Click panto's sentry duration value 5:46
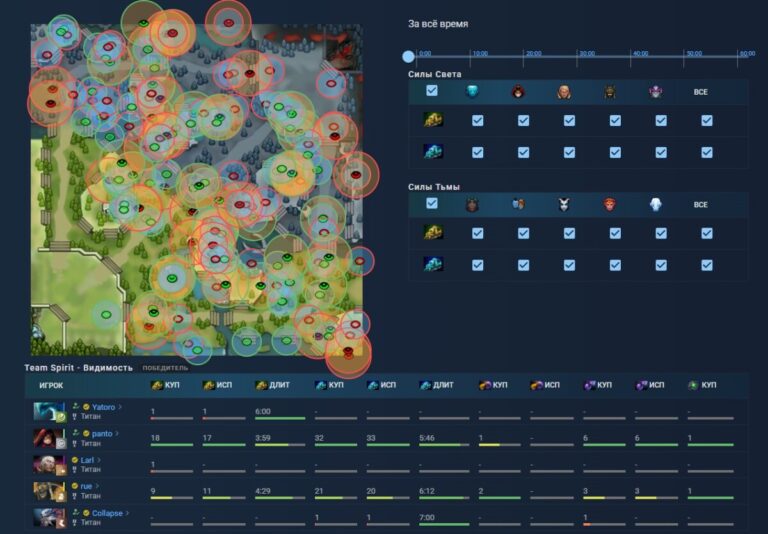This screenshot has height=534, width=768. pos(427,438)
